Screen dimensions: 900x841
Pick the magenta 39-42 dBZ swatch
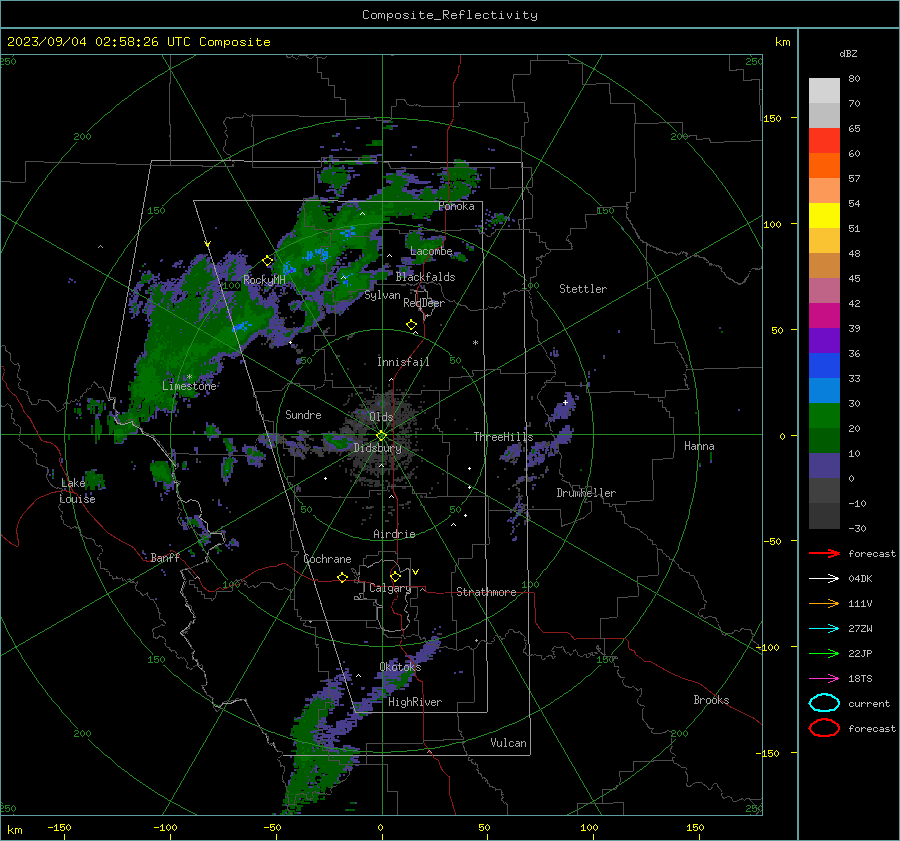tap(824, 316)
